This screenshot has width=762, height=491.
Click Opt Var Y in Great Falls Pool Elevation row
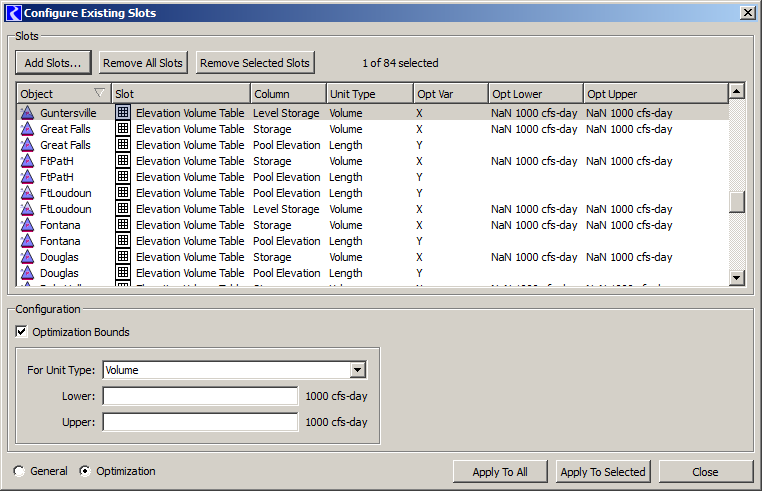click(419, 145)
